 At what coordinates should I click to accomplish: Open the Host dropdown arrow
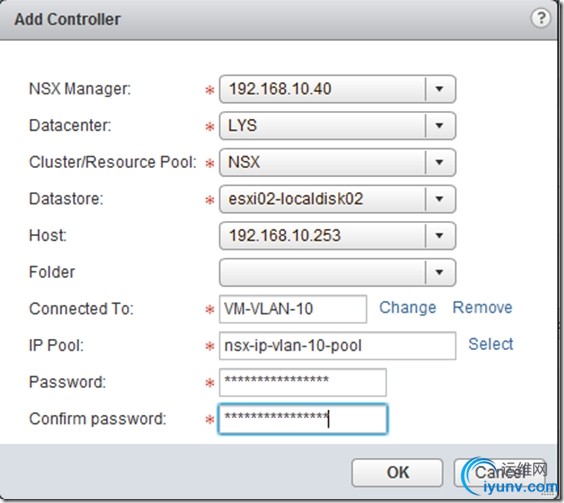(x=439, y=236)
